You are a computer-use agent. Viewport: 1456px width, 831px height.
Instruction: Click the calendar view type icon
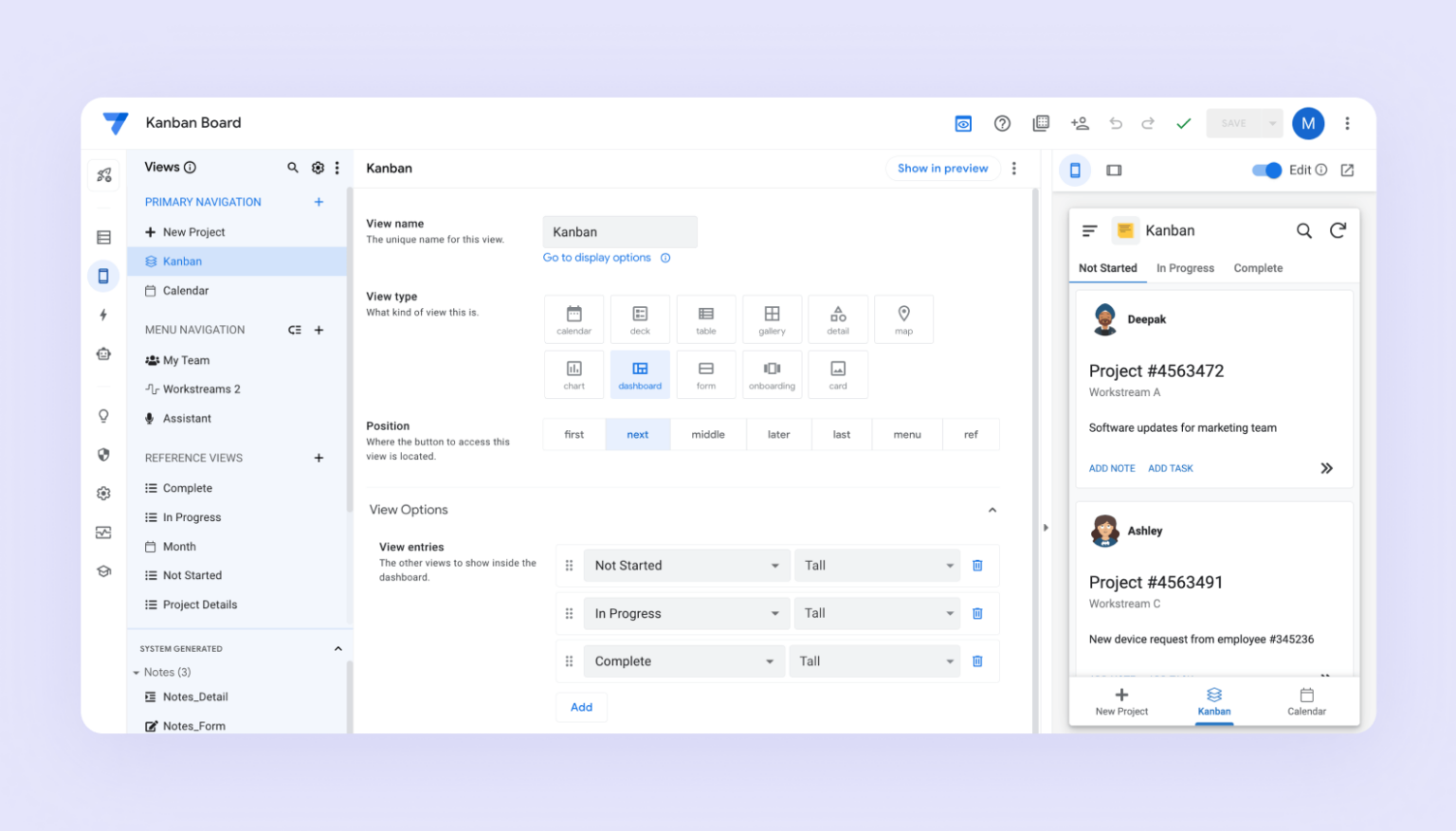[573, 319]
